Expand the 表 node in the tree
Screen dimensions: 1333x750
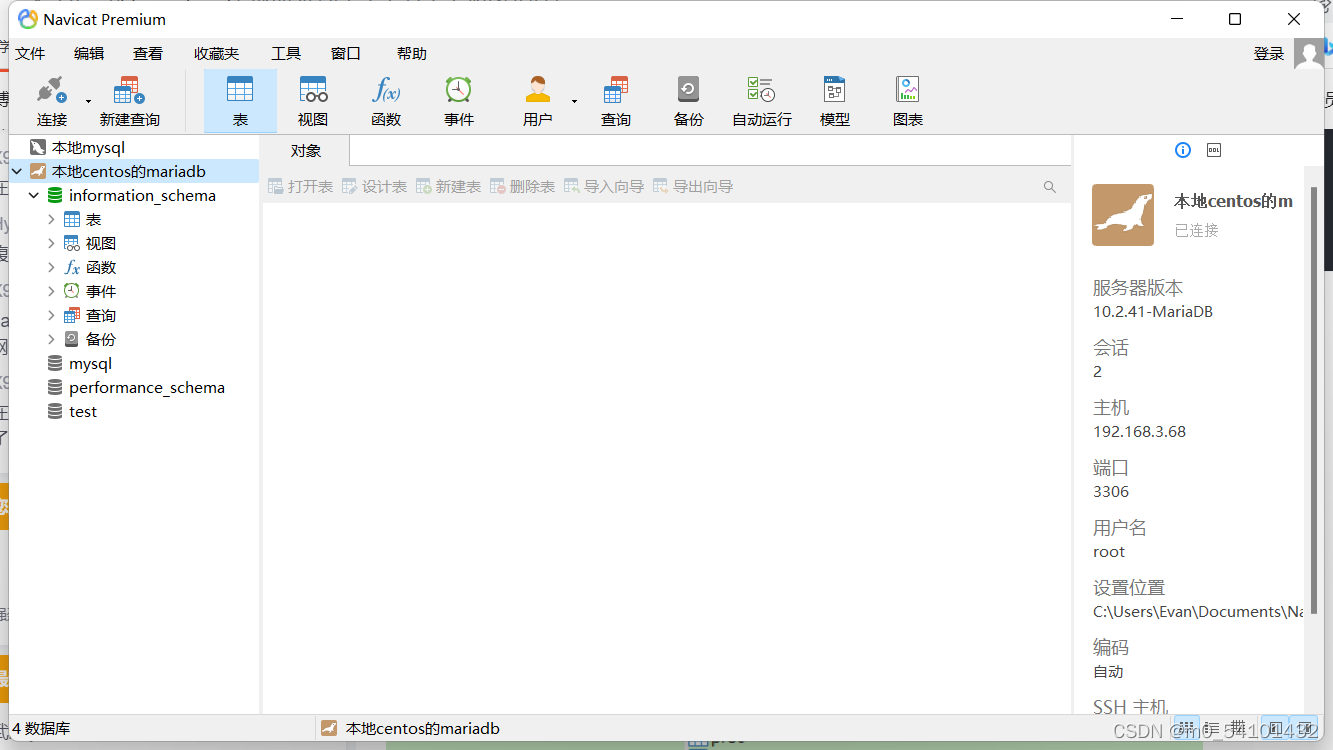click(x=51, y=220)
